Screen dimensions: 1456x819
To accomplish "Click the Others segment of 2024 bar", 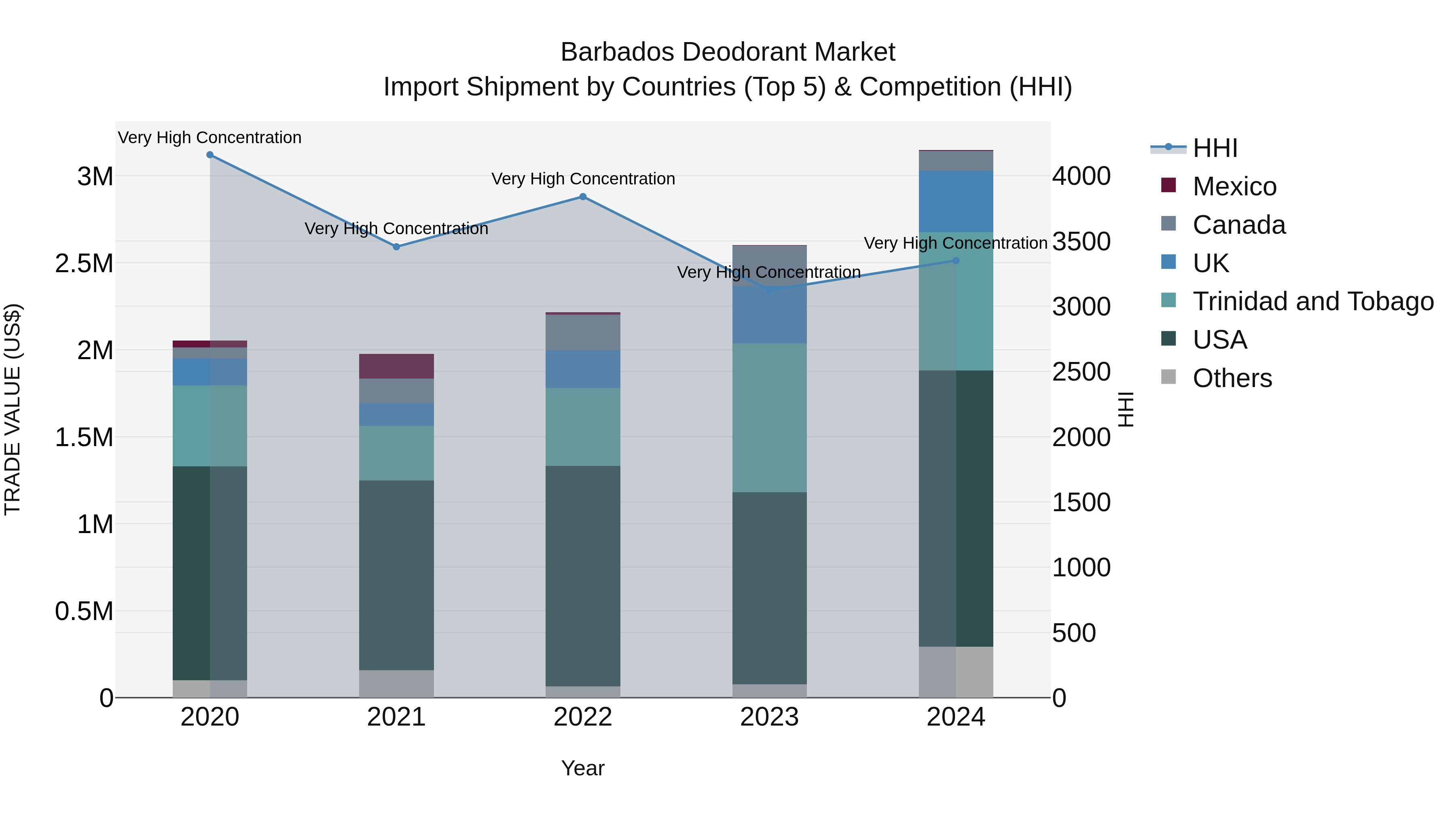I will coord(956,672).
